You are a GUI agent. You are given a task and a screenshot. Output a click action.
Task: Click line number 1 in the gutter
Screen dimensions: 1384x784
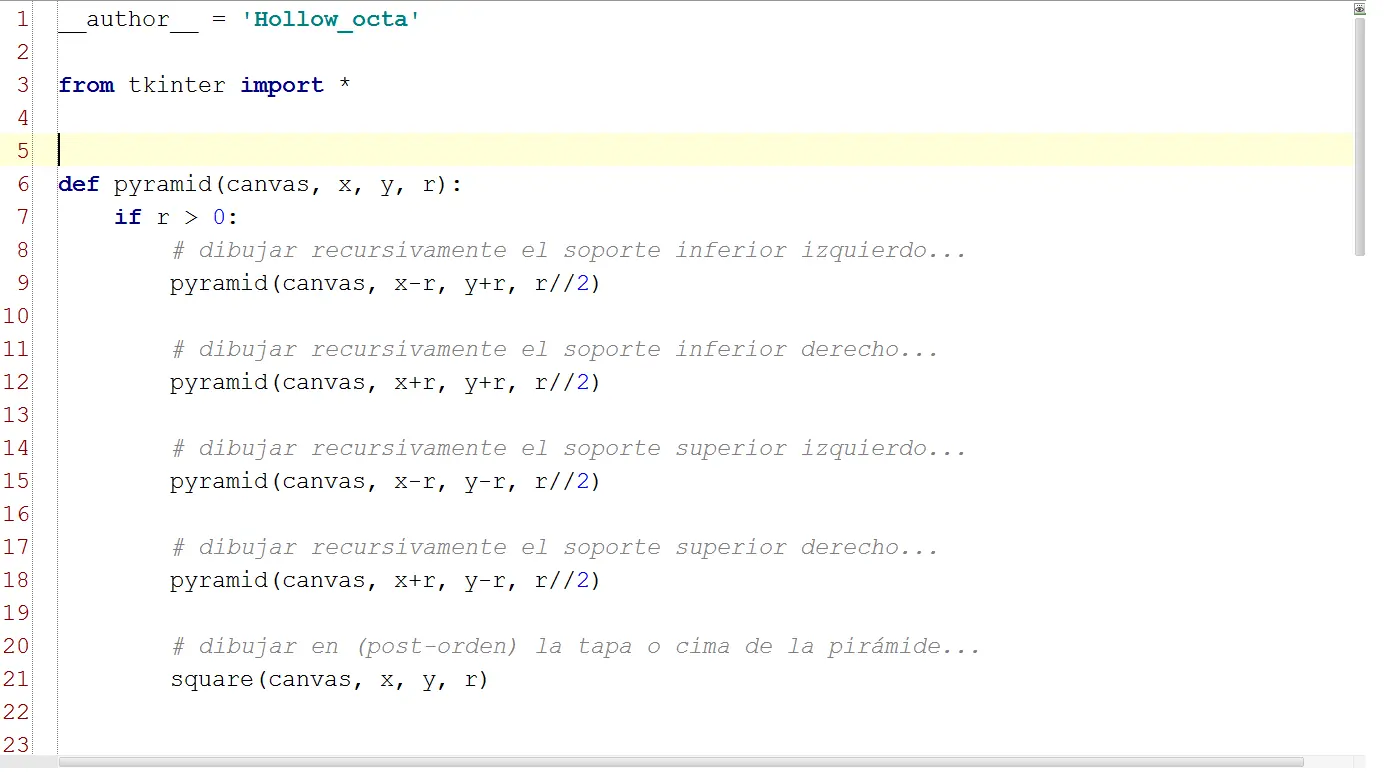pos(22,18)
